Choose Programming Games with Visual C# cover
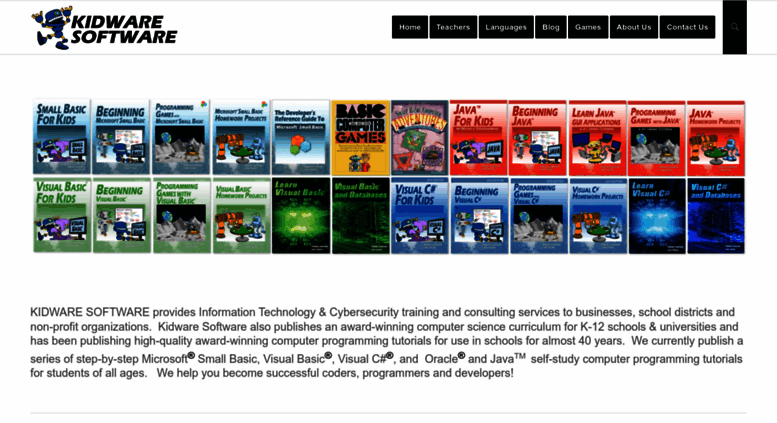777x423 pixels. [x=539, y=215]
